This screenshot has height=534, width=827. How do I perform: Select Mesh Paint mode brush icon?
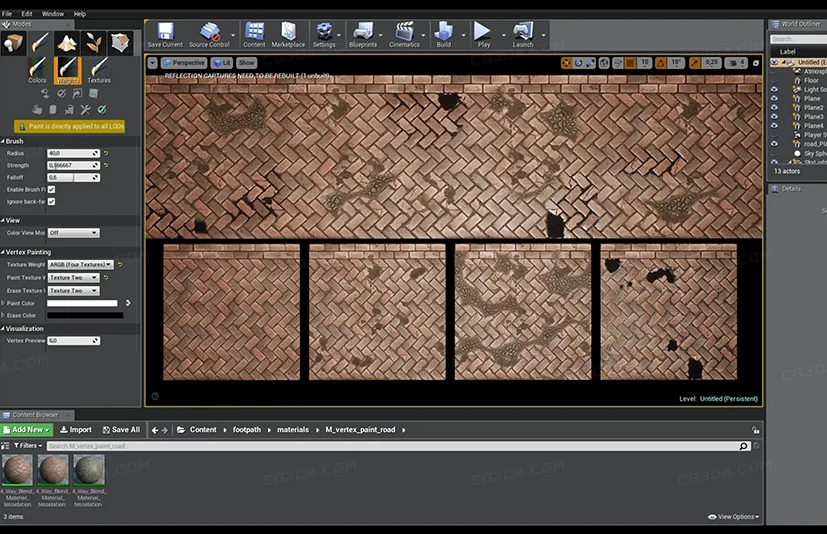pyautogui.click(x=40, y=43)
